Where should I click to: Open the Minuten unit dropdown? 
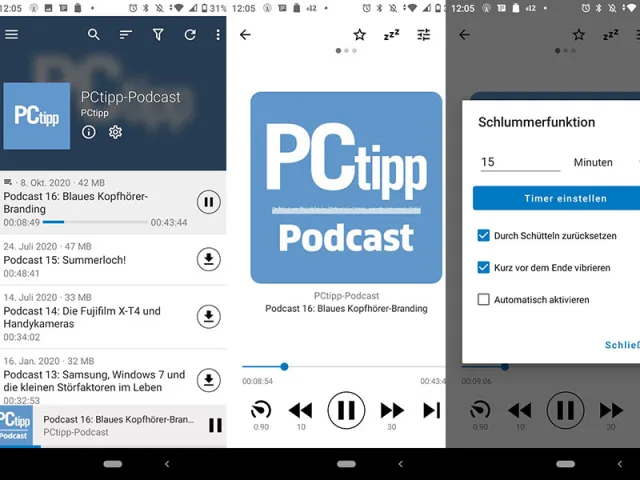click(x=607, y=162)
